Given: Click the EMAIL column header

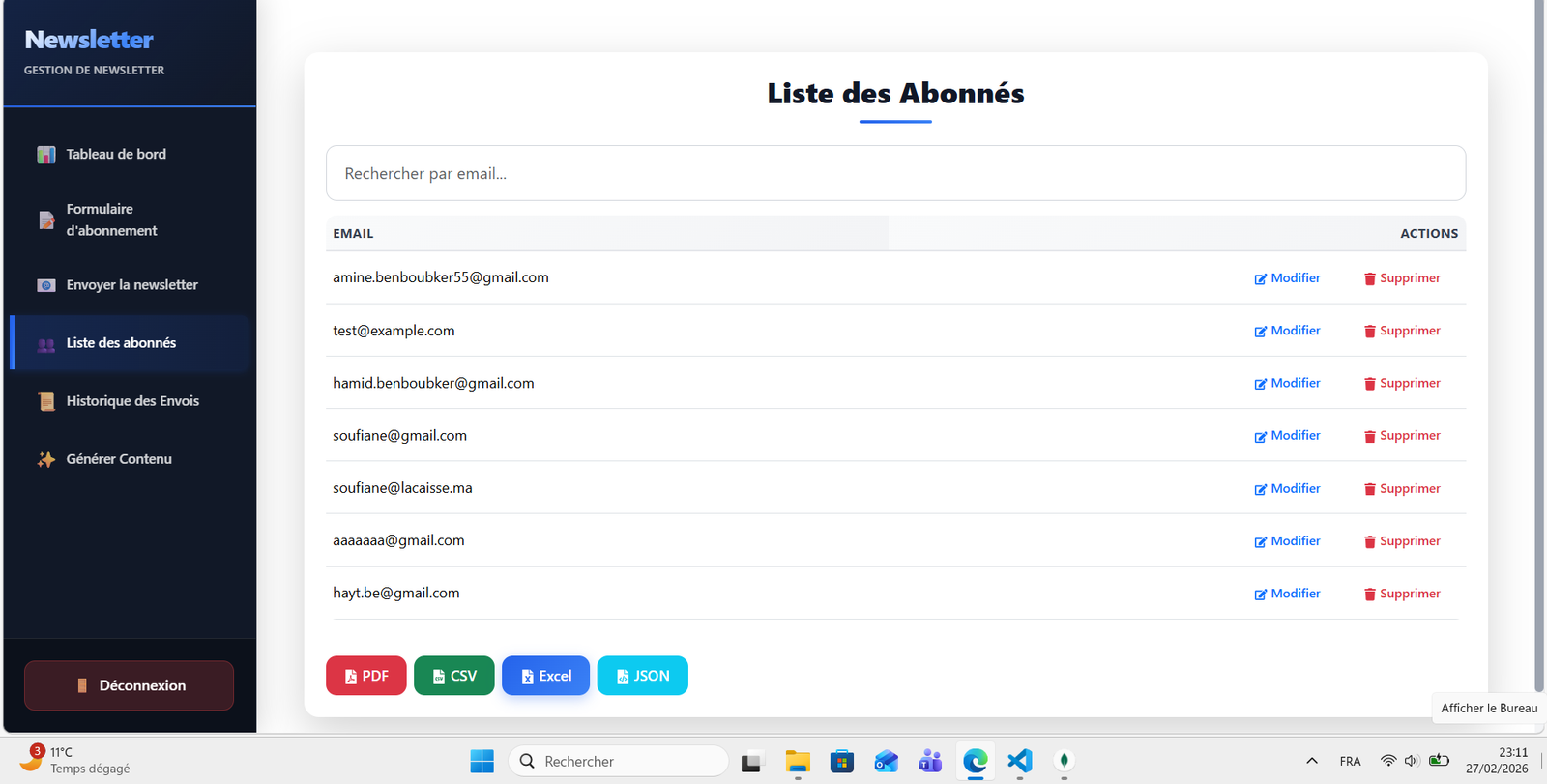Looking at the screenshot, I should click(353, 233).
